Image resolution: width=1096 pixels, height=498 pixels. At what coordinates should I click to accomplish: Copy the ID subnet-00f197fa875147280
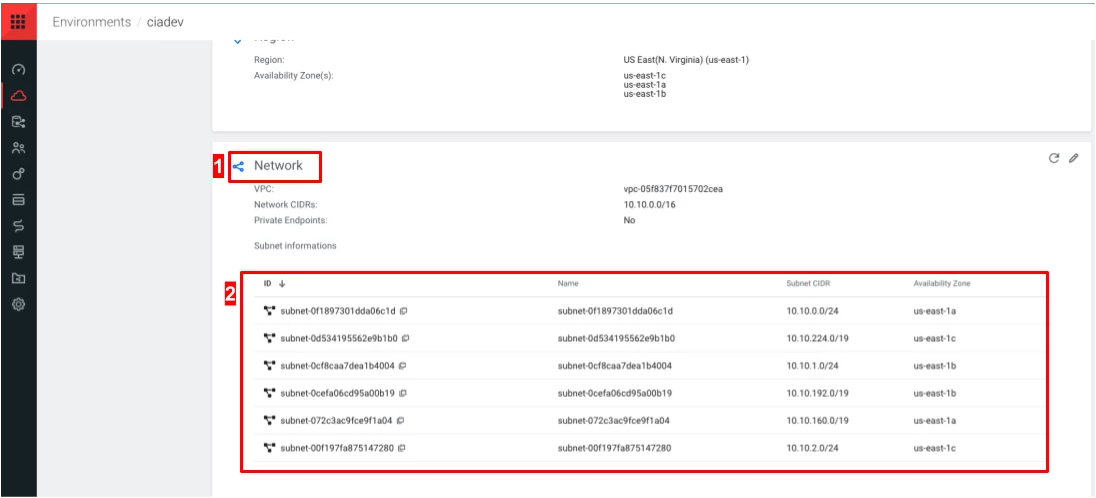pos(402,448)
